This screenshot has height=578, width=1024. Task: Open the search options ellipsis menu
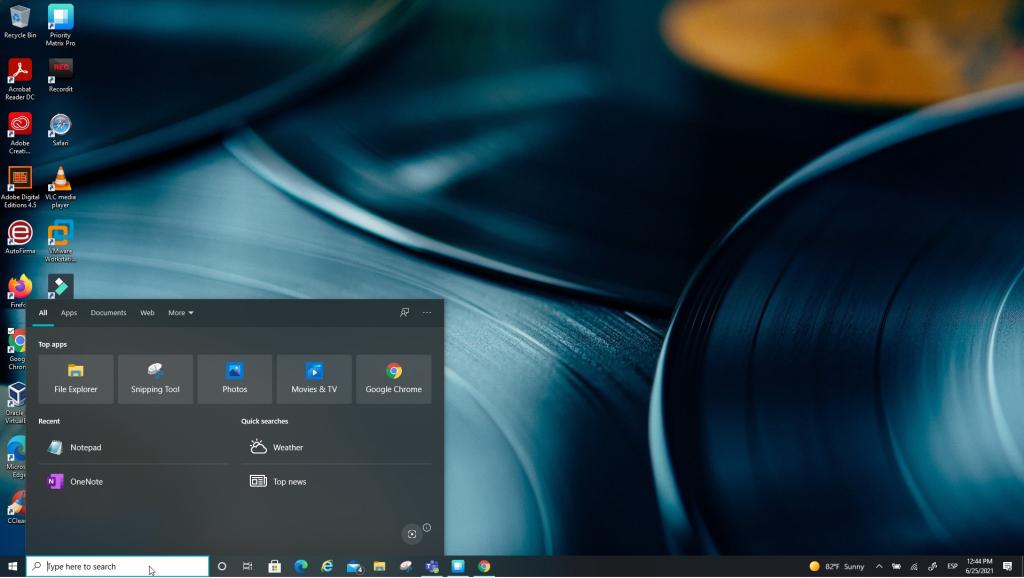427,313
